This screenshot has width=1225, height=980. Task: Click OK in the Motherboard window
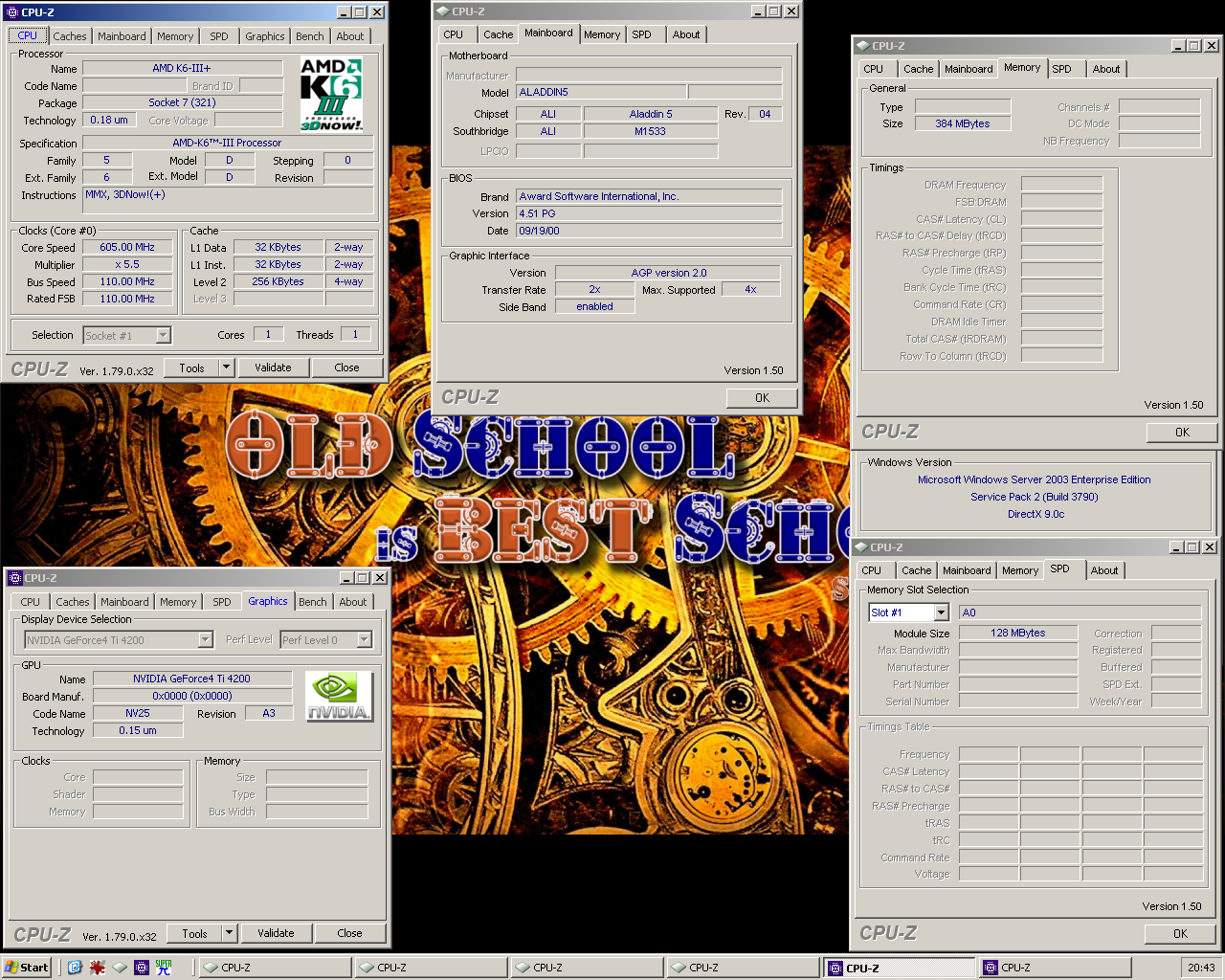762,398
